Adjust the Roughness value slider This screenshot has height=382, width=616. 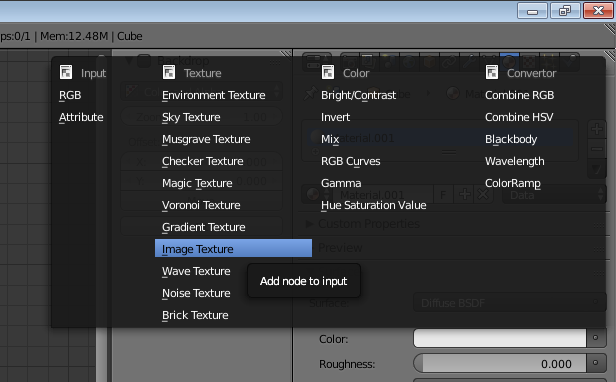click(500, 364)
